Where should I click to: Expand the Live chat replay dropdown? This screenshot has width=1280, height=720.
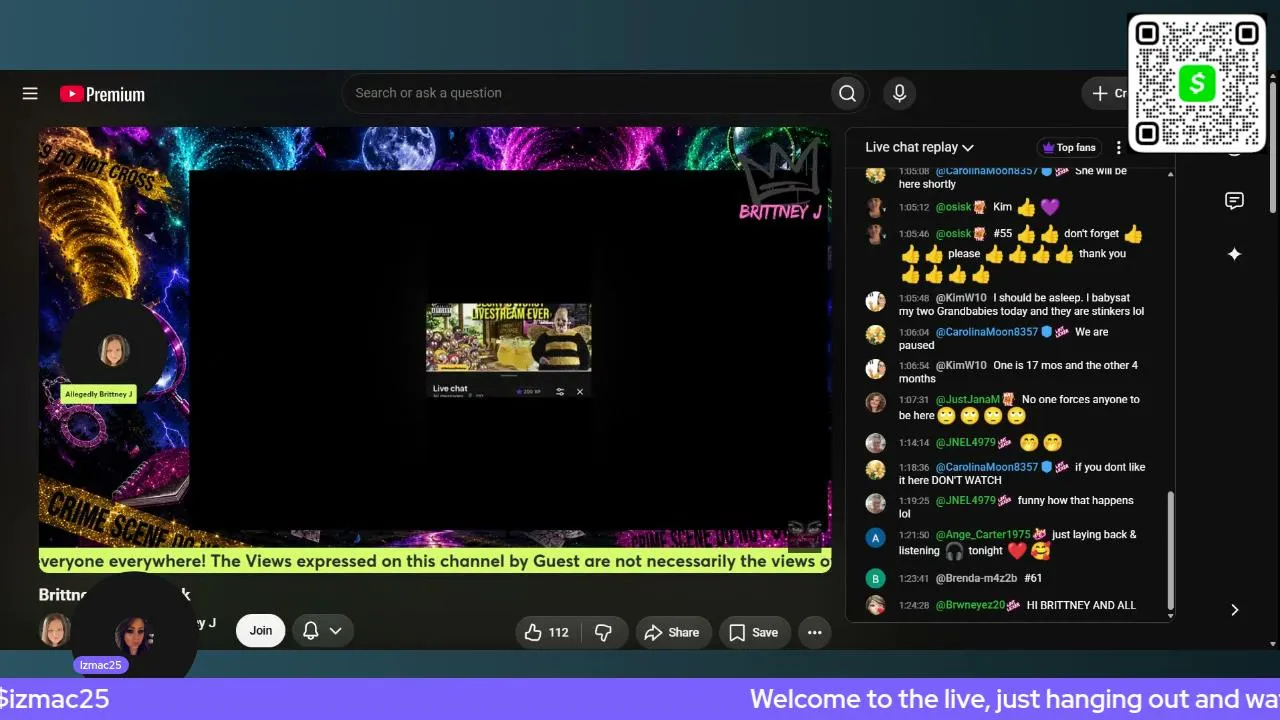point(920,147)
